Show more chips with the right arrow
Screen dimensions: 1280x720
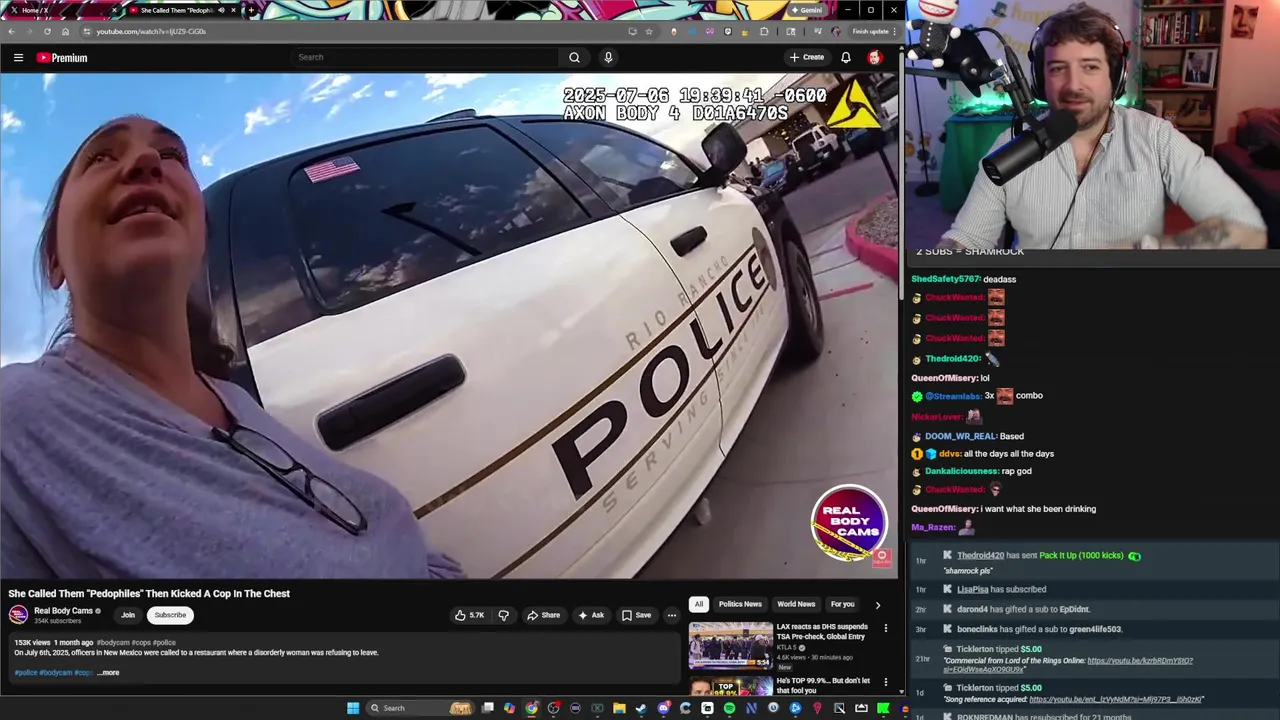(878, 604)
